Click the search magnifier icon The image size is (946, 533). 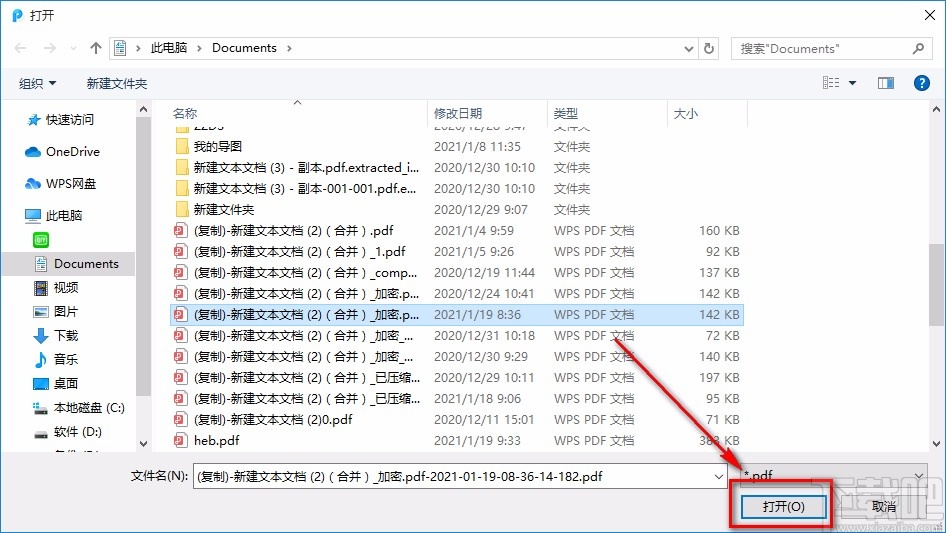(918, 48)
